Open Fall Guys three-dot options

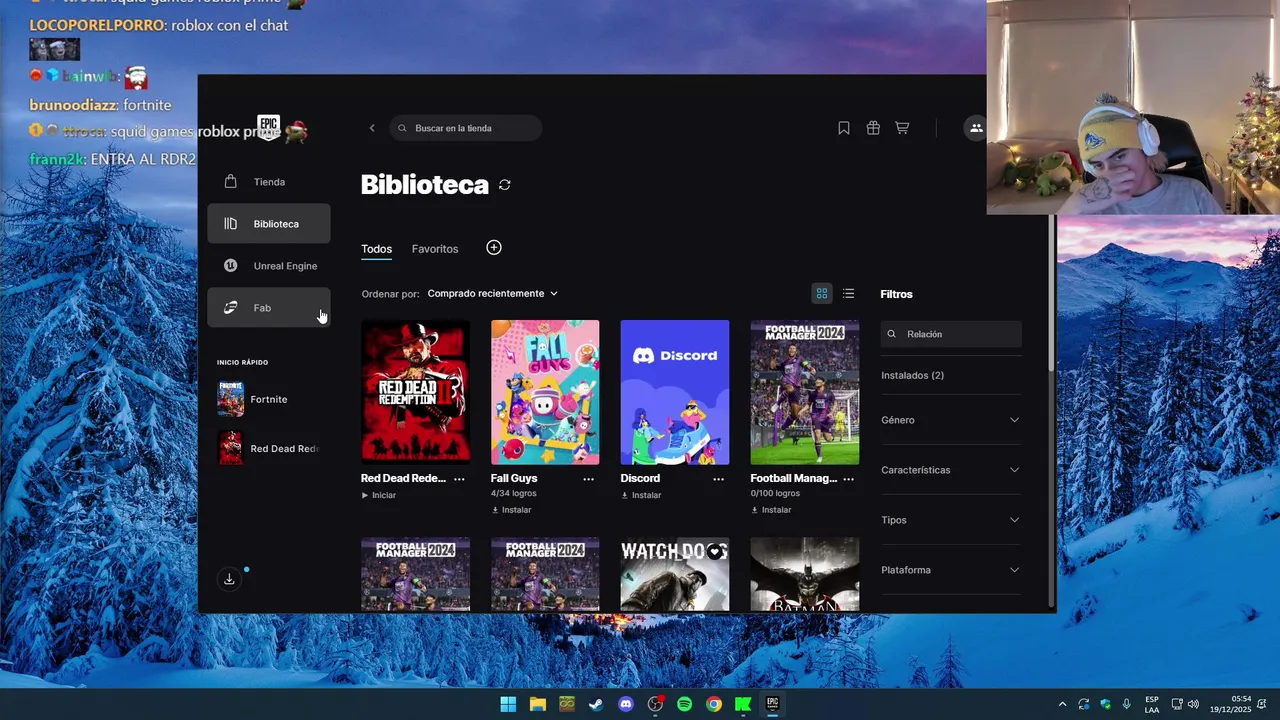(589, 479)
